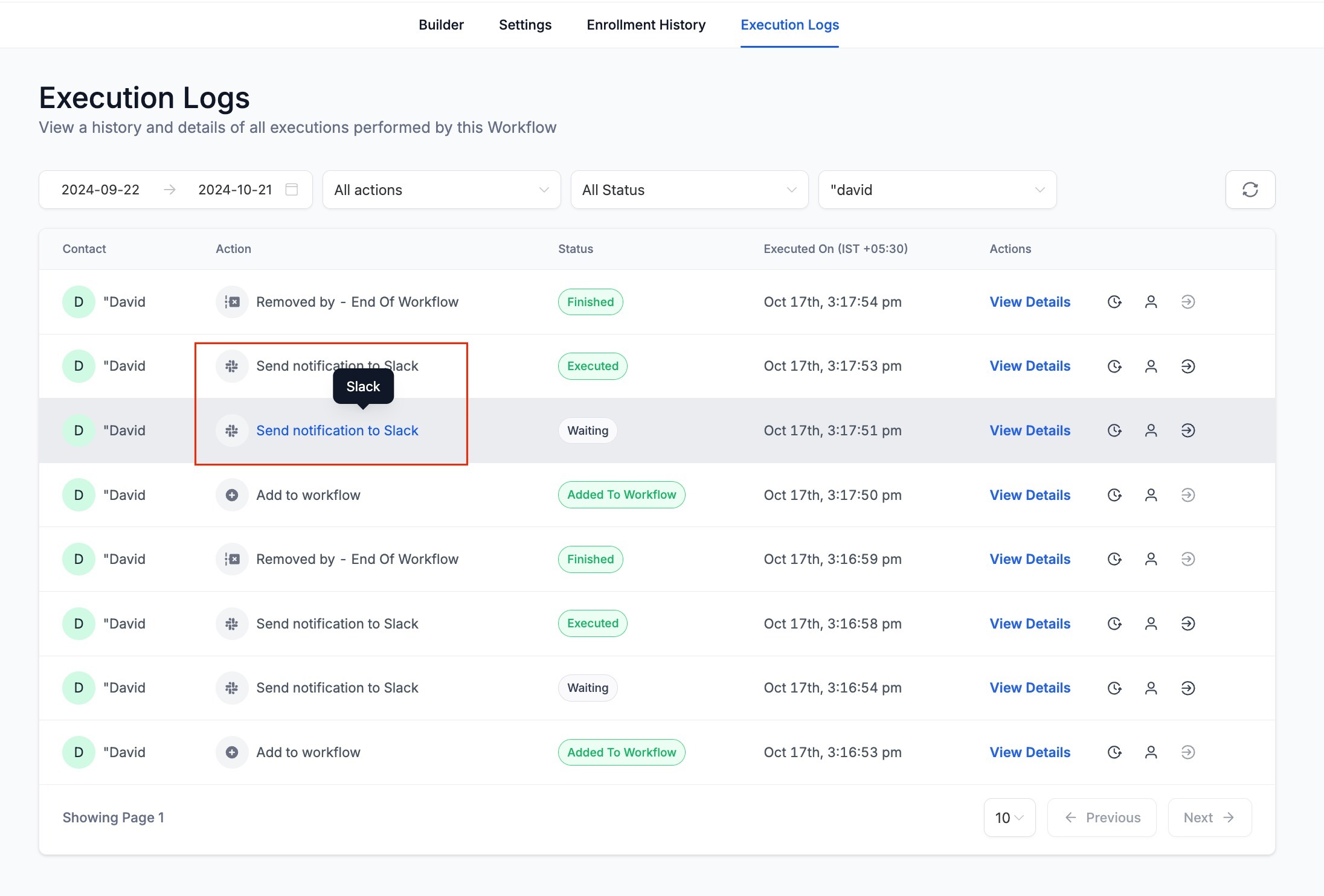Image resolution: width=1324 pixels, height=896 pixels.
Task: Open the Builder tab
Action: pos(441,25)
